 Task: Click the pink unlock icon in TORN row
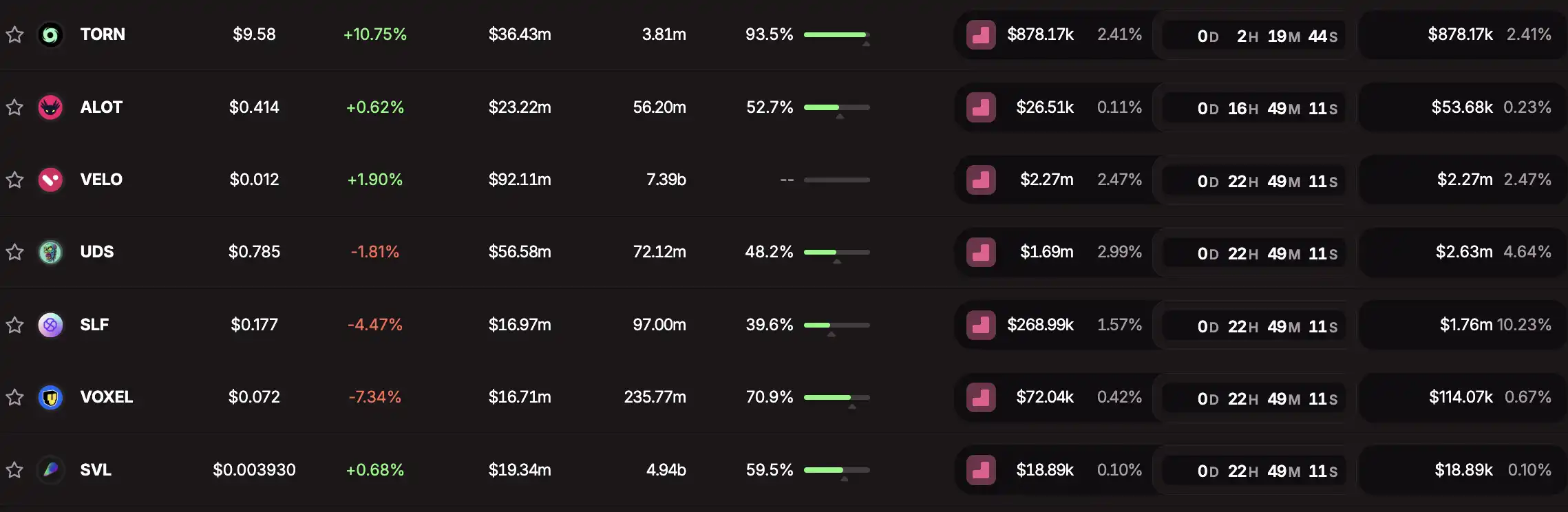tap(981, 35)
